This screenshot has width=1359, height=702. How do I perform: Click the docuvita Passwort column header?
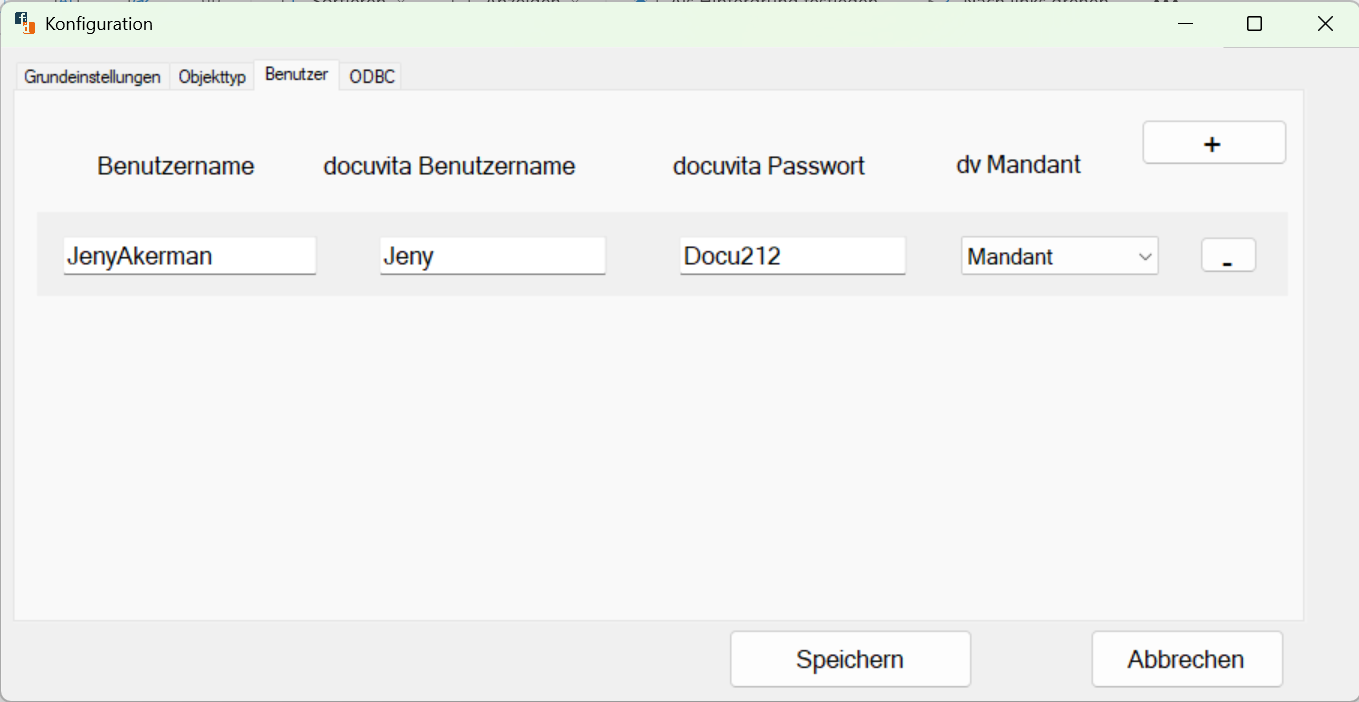pyautogui.click(x=768, y=166)
